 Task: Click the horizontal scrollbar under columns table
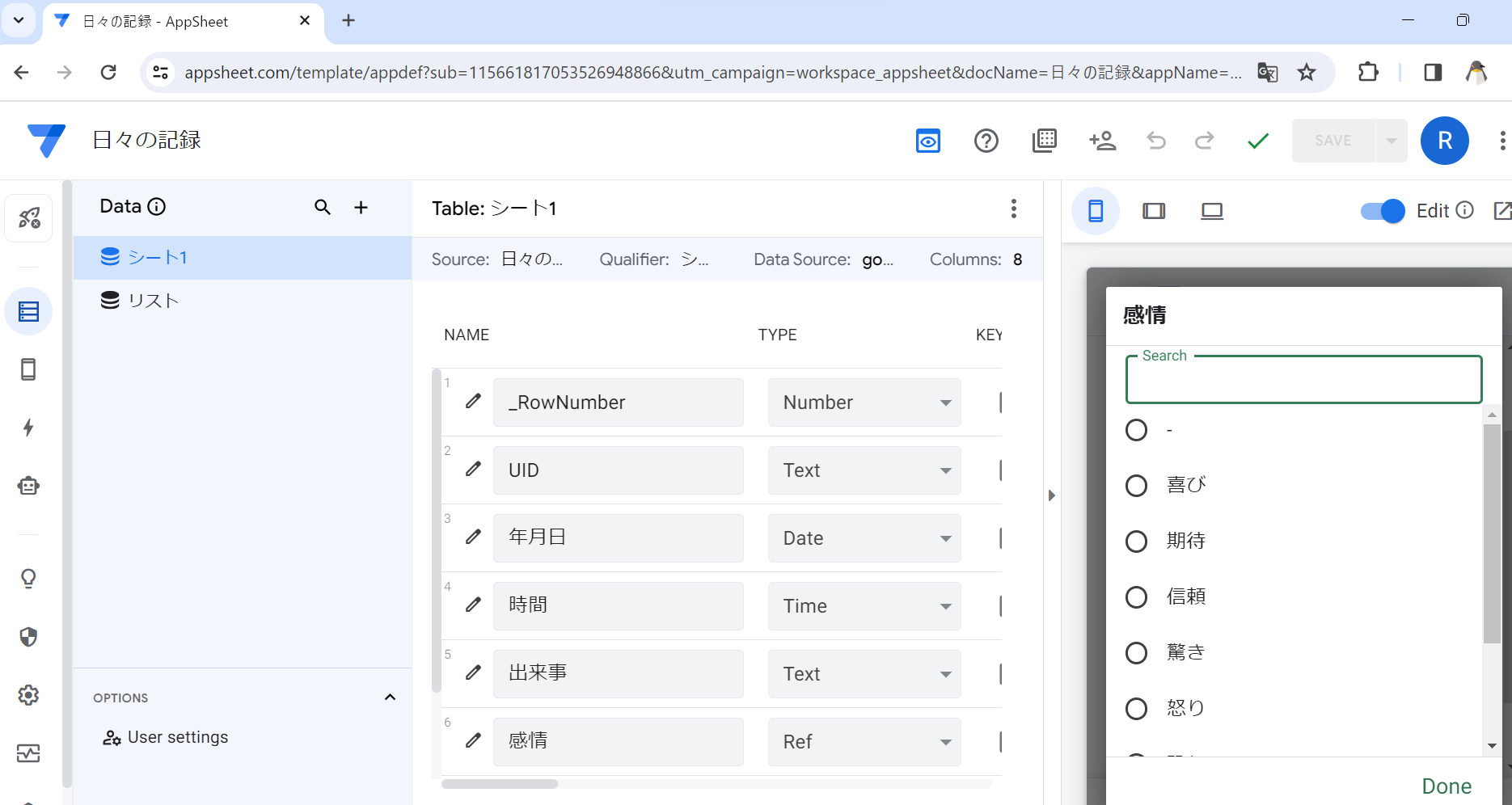(x=500, y=784)
